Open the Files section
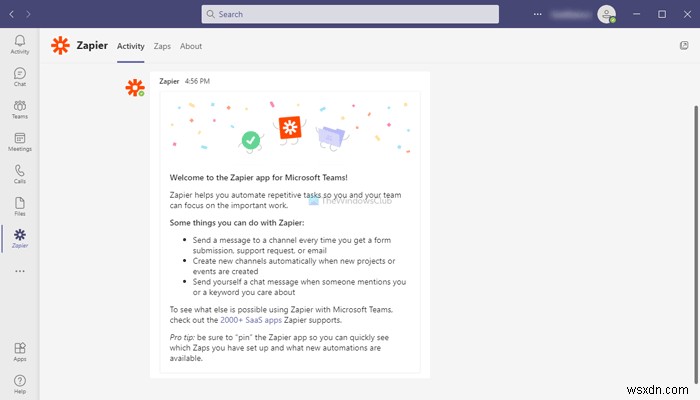Screen dimensions: 700x400 [20, 206]
